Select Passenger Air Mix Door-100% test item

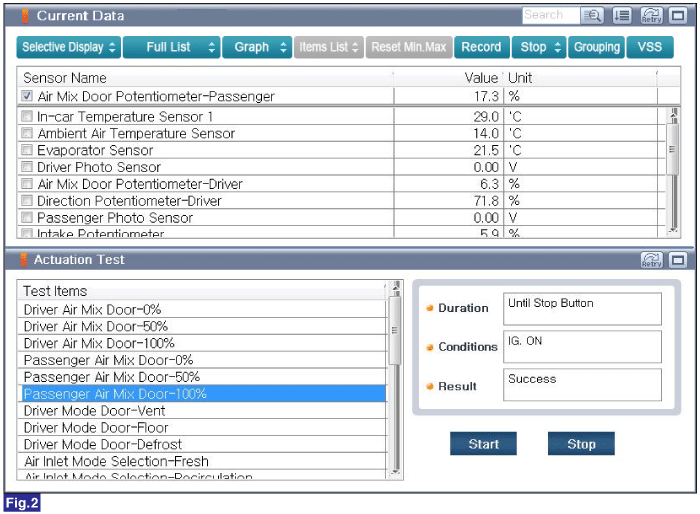(202, 394)
